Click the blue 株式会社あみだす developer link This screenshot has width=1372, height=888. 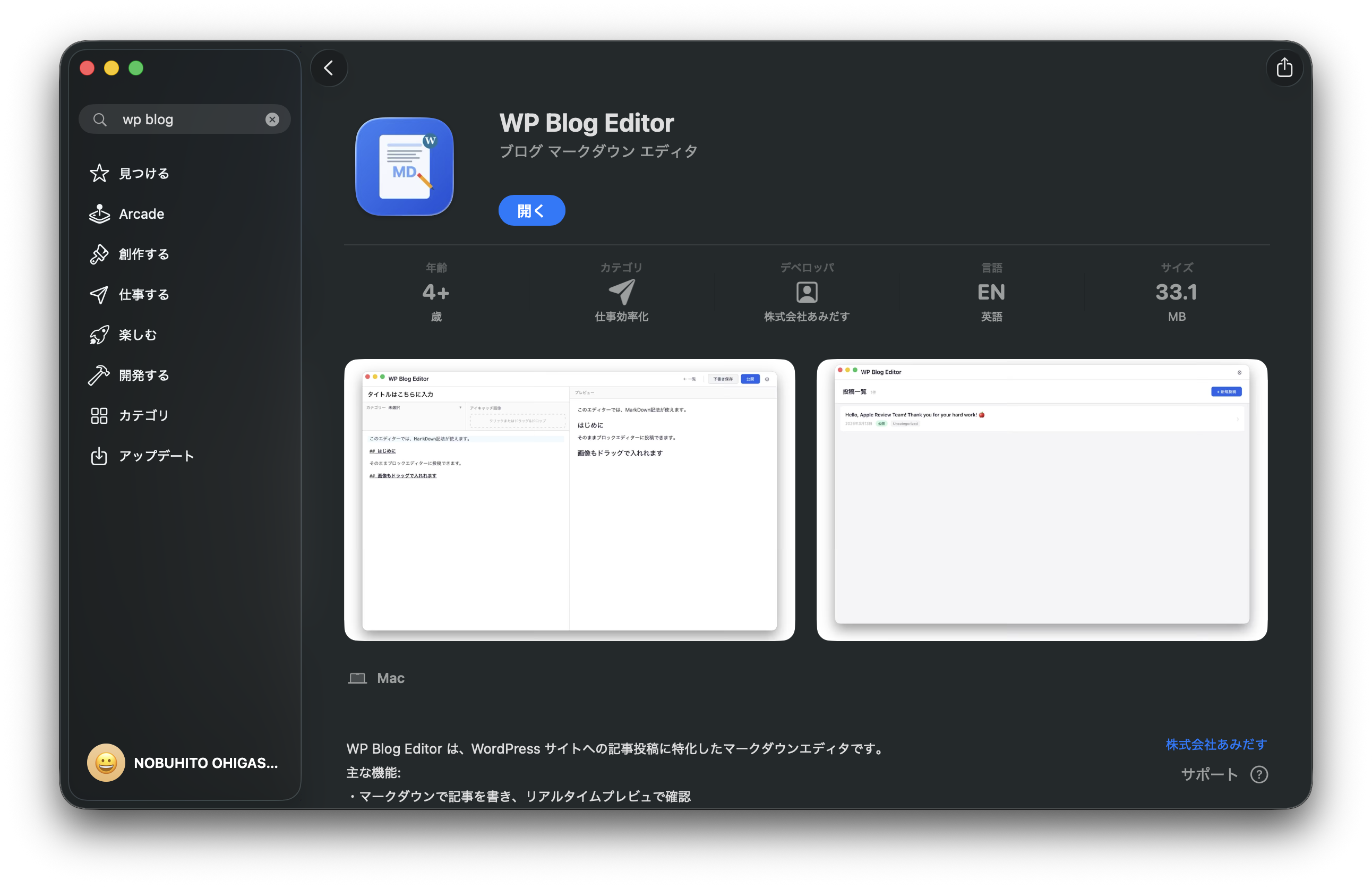coord(1216,745)
